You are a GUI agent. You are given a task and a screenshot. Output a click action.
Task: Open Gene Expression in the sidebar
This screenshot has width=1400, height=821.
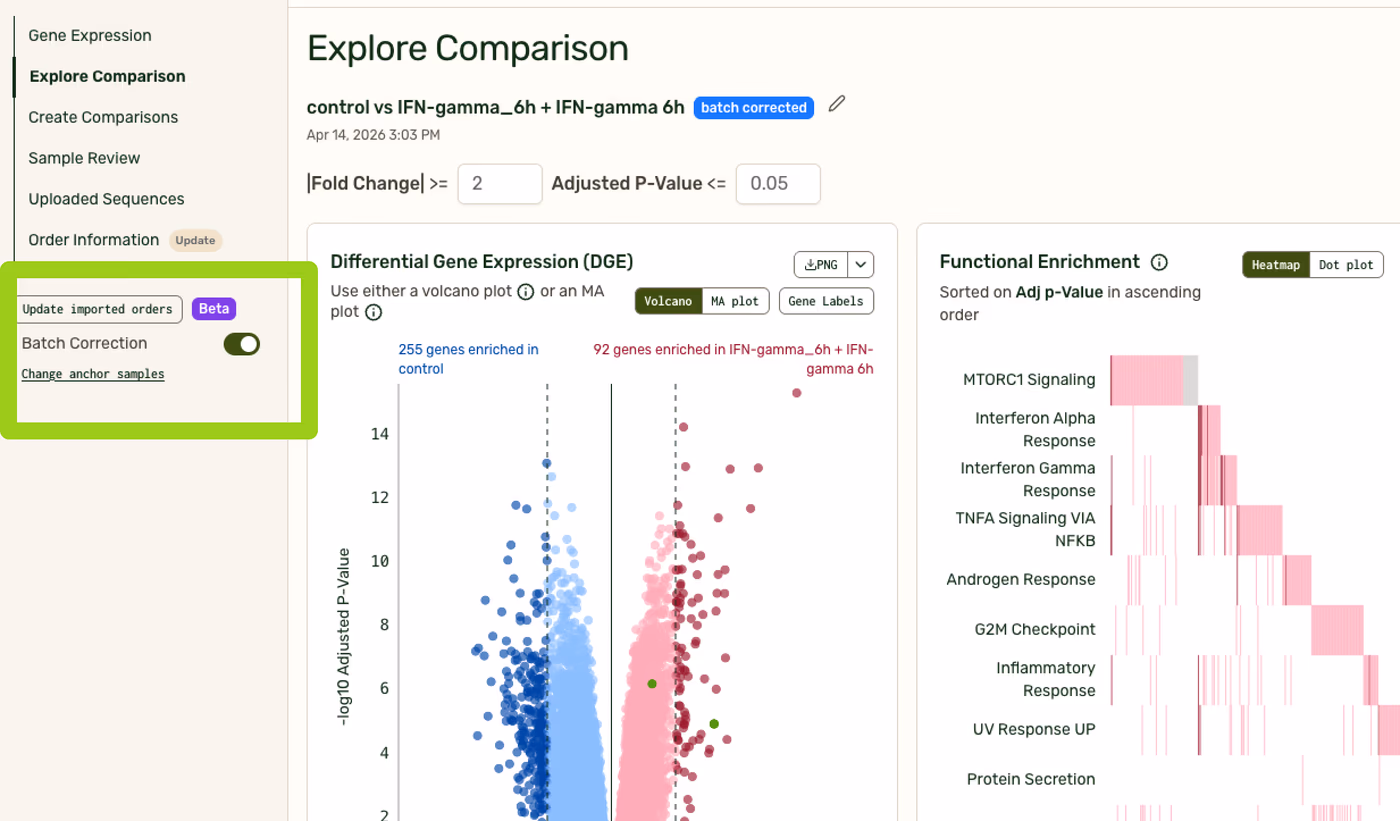90,35
